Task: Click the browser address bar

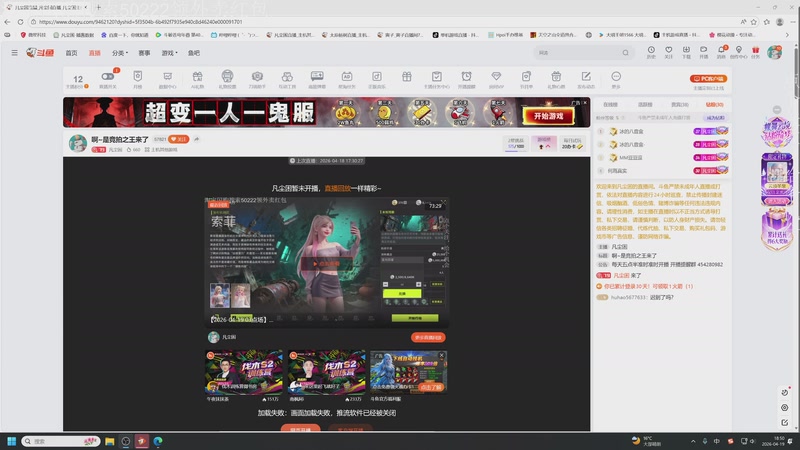Action: point(385,22)
